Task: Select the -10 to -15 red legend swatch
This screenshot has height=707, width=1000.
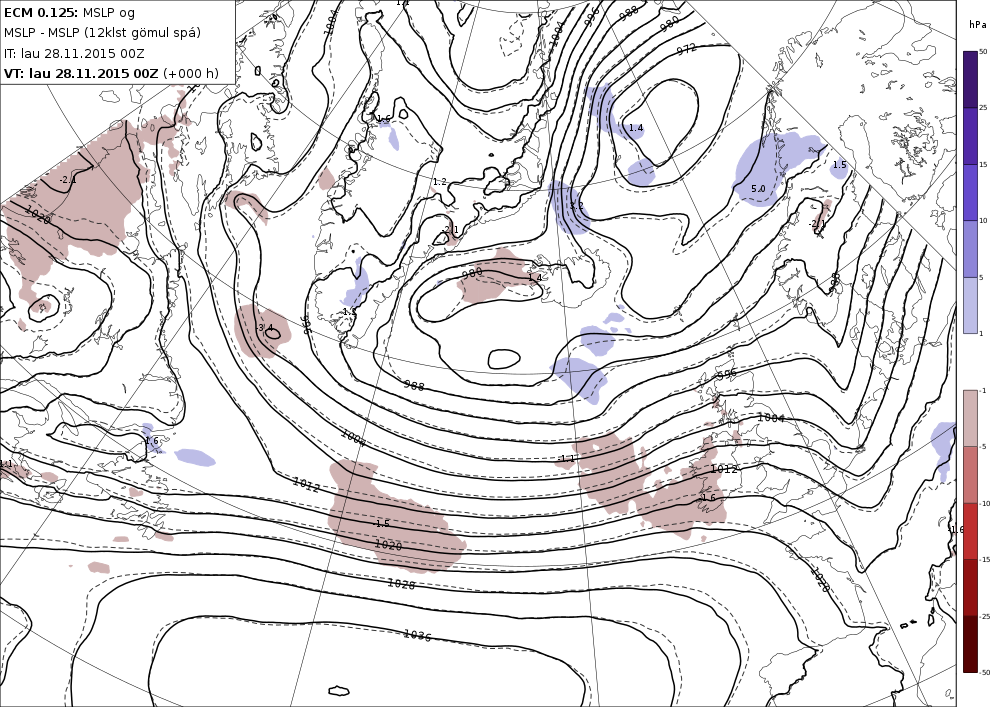Action: coord(970,531)
